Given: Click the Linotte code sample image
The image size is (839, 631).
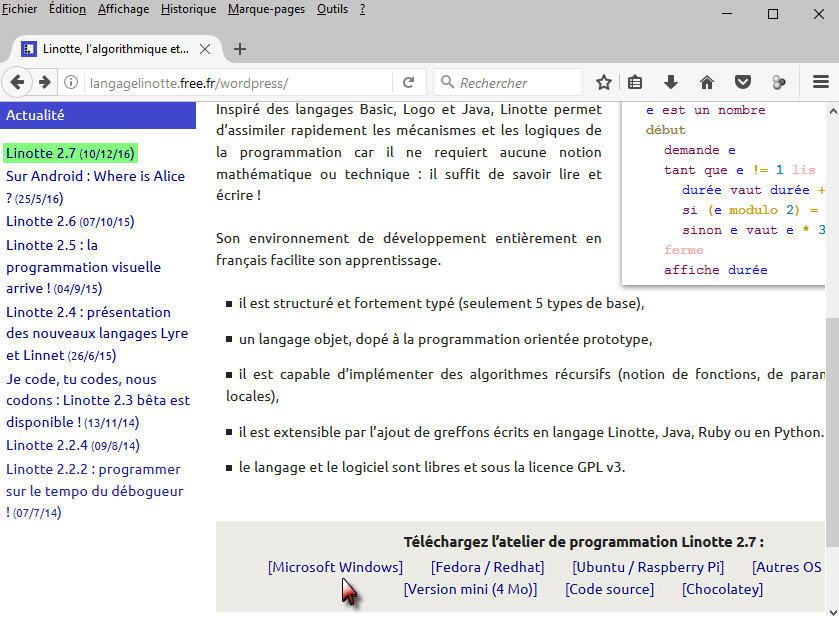Looking at the screenshot, I should pos(723,193).
